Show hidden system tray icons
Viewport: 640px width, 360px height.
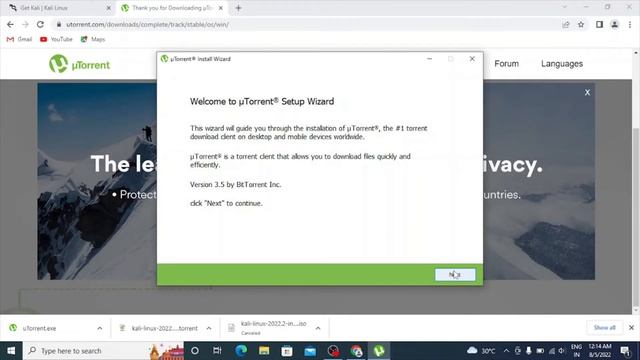[506, 351]
